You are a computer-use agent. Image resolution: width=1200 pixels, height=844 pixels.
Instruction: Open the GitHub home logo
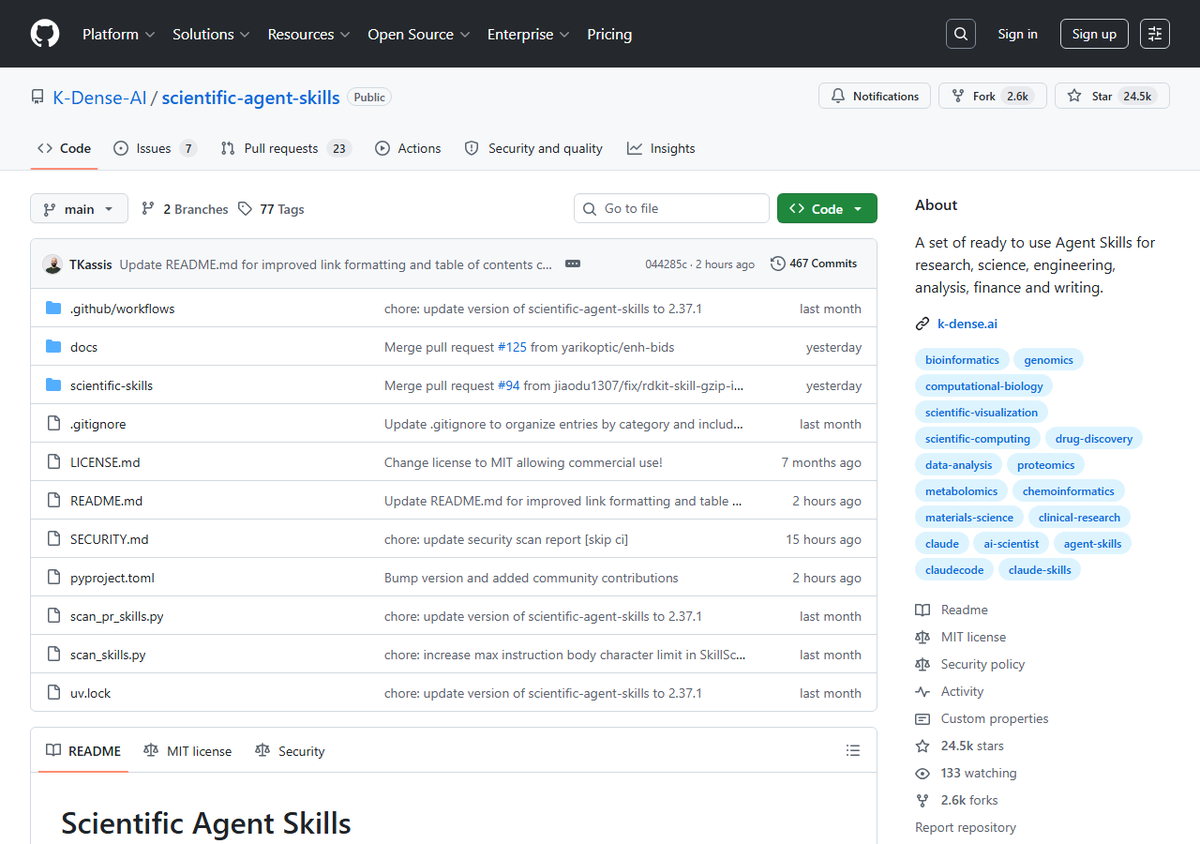click(45, 34)
